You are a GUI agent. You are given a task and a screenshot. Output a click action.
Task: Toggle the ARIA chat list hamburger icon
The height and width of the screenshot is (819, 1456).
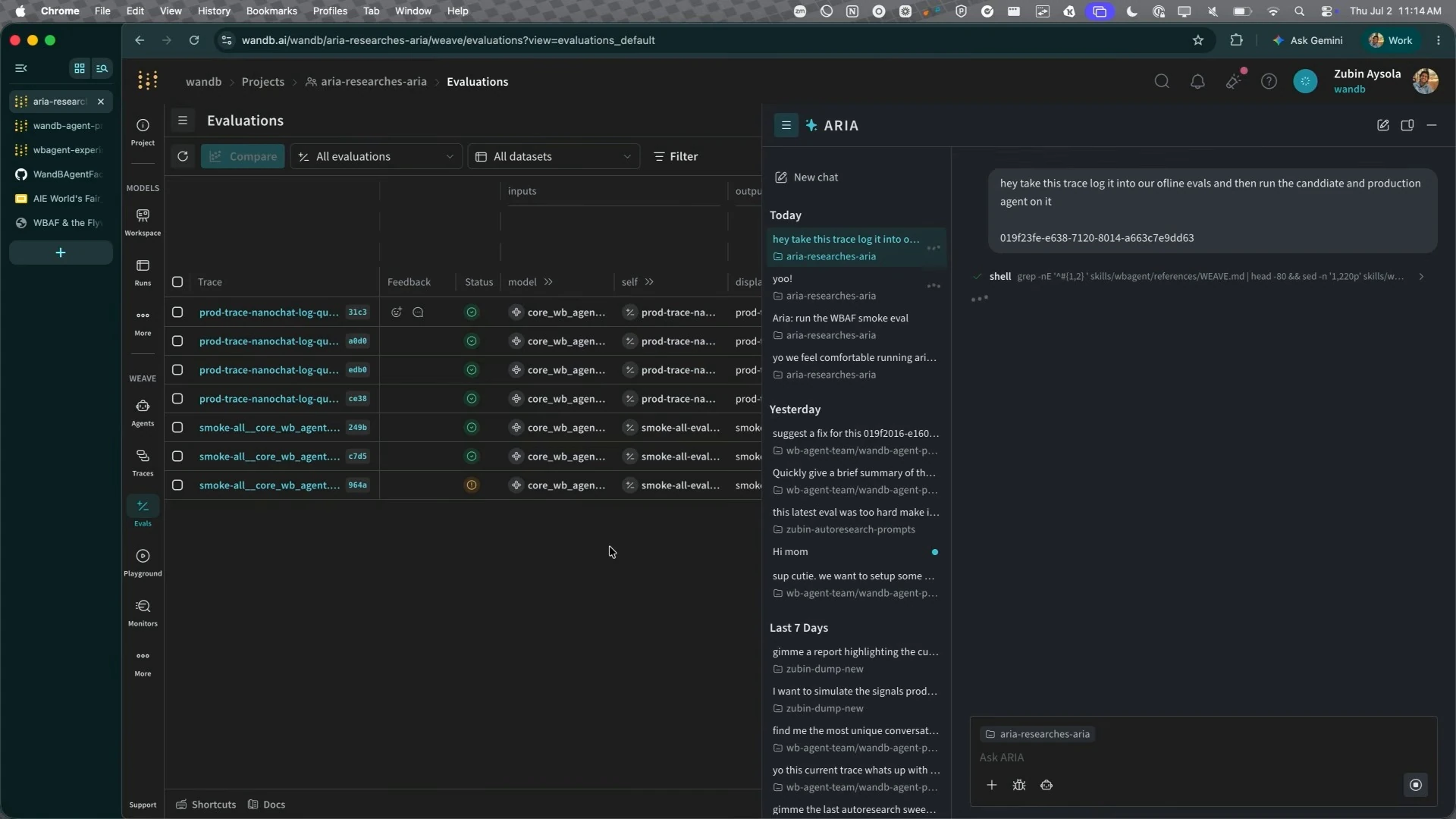tap(786, 125)
